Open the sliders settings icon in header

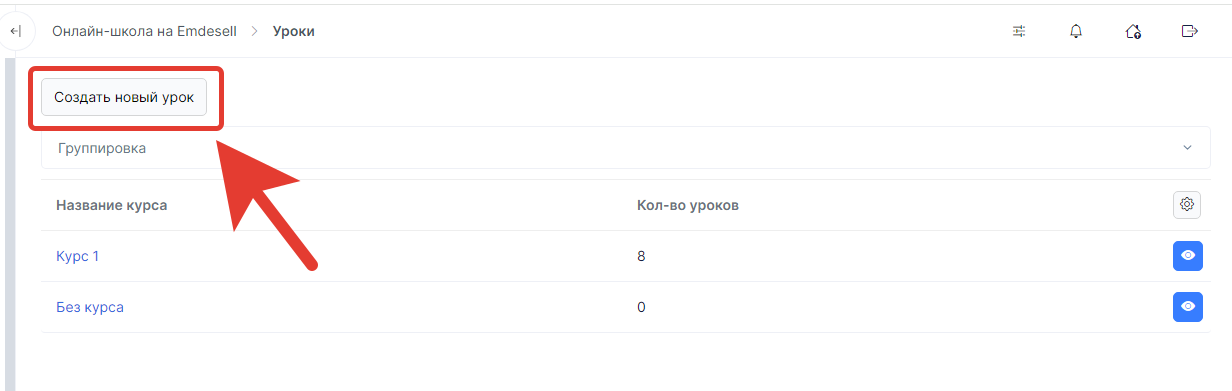tap(1019, 31)
